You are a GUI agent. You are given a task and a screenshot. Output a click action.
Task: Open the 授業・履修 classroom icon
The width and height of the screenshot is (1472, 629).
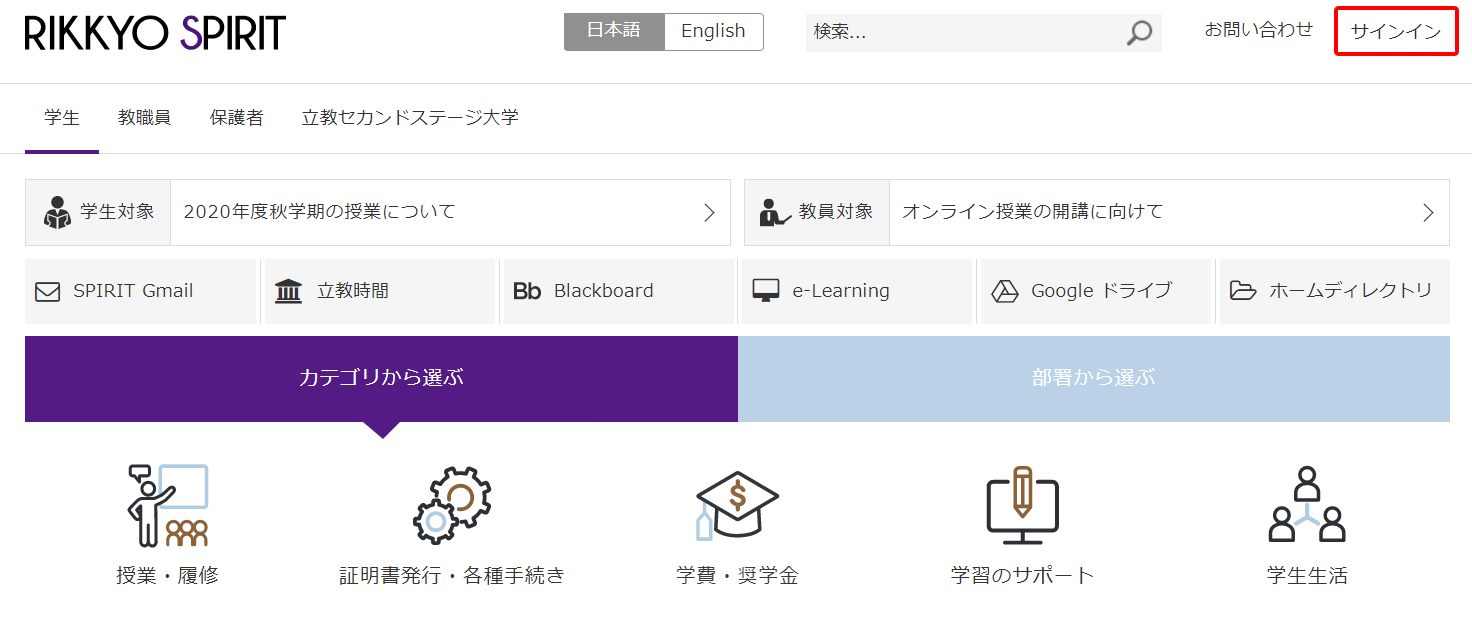(x=168, y=505)
